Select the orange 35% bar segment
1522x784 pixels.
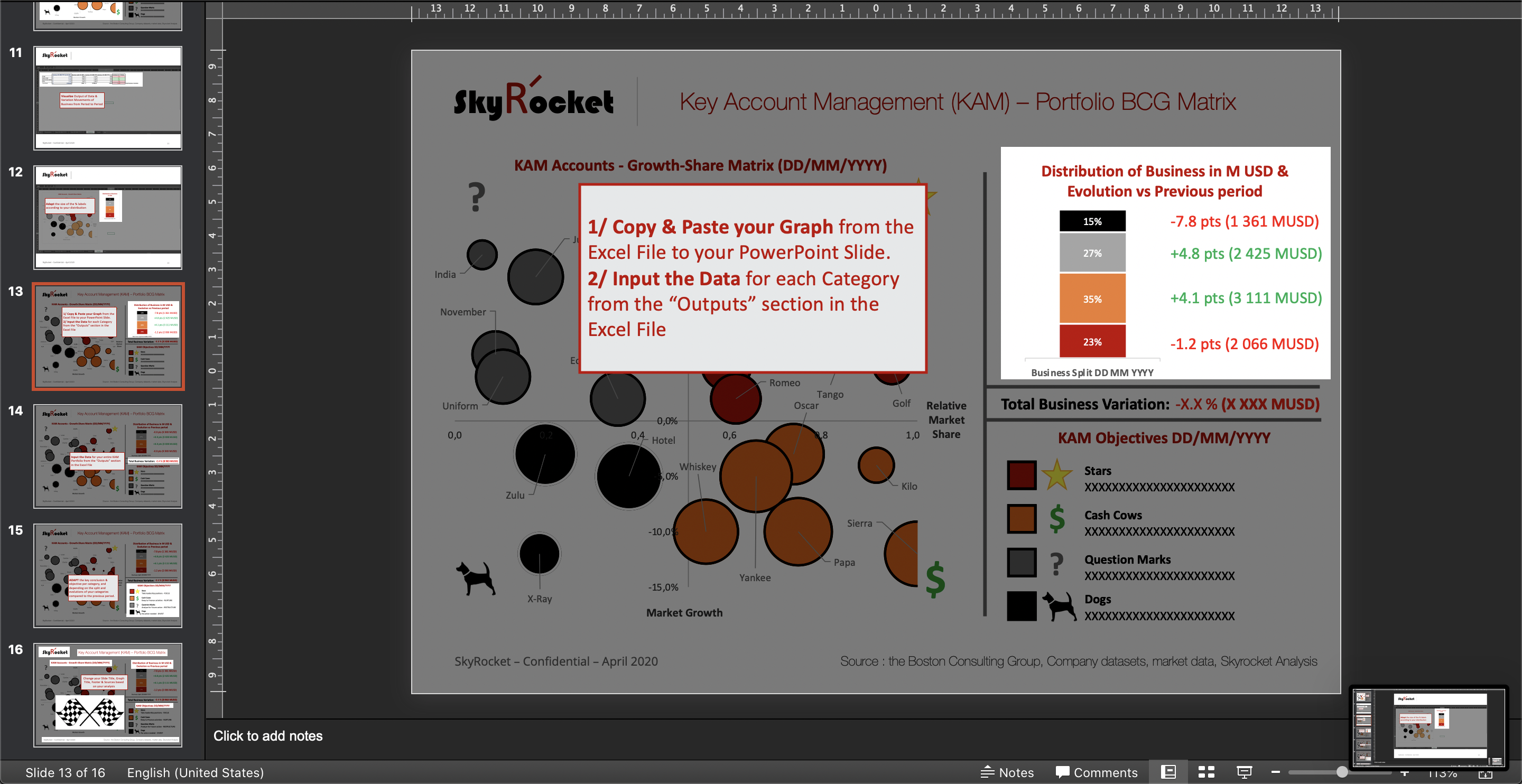(1092, 298)
